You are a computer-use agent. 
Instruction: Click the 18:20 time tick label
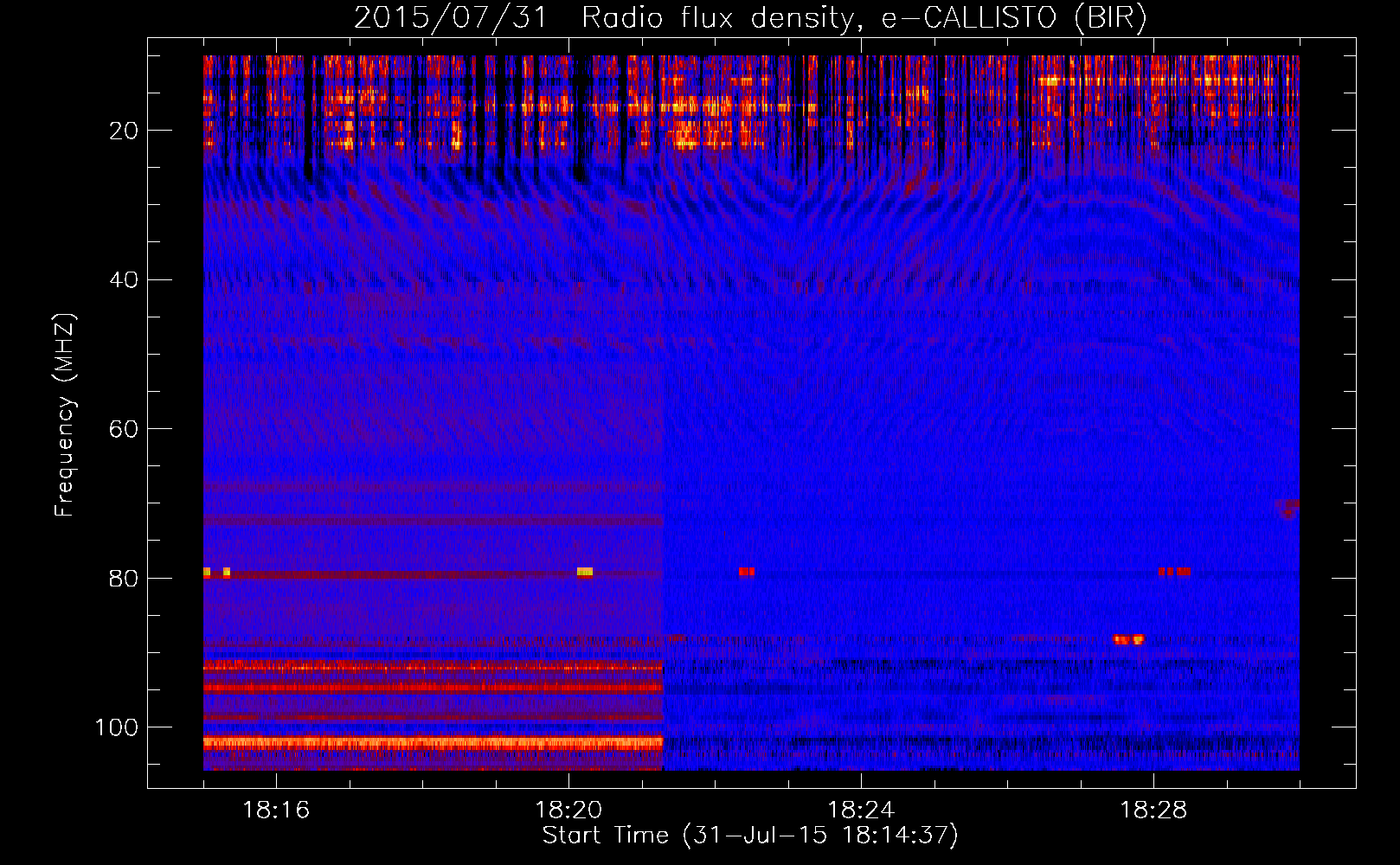(x=568, y=811)
